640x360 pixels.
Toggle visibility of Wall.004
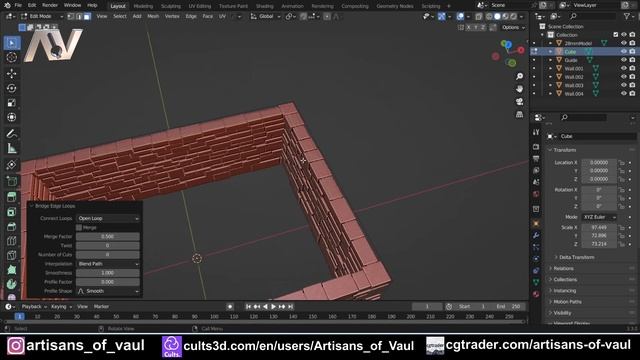coord(623,93)
